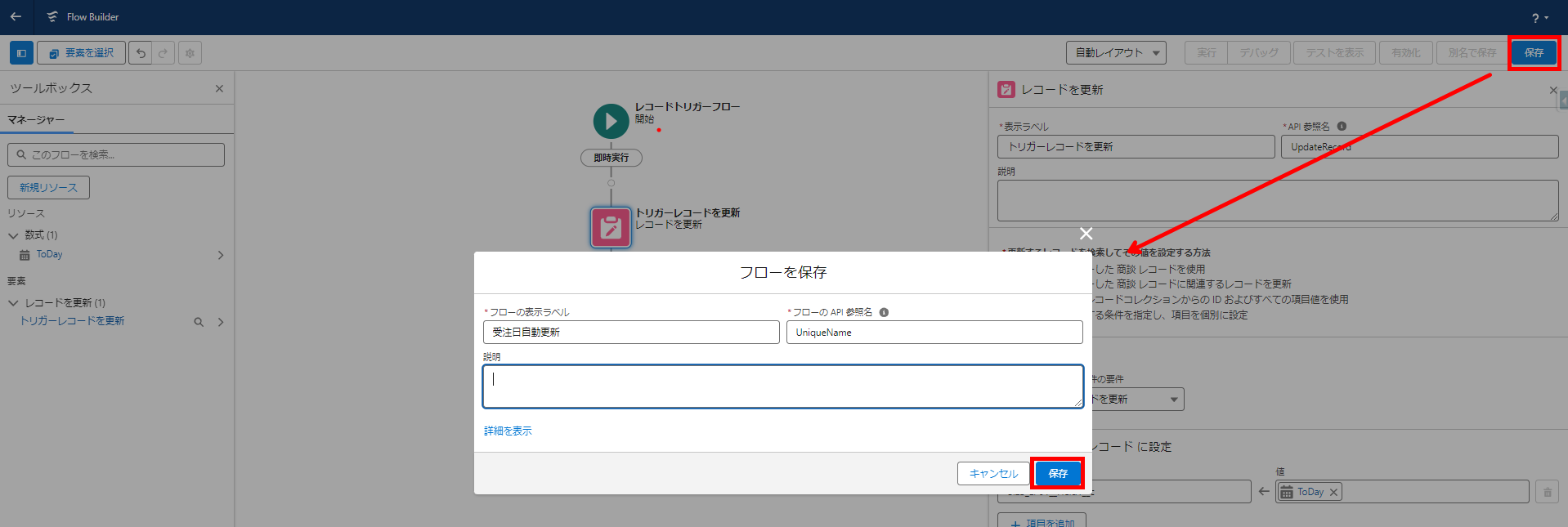This screenshot has height=527, width=1568.
Task: Click the 有効化 button
Action: (1406, 53)
